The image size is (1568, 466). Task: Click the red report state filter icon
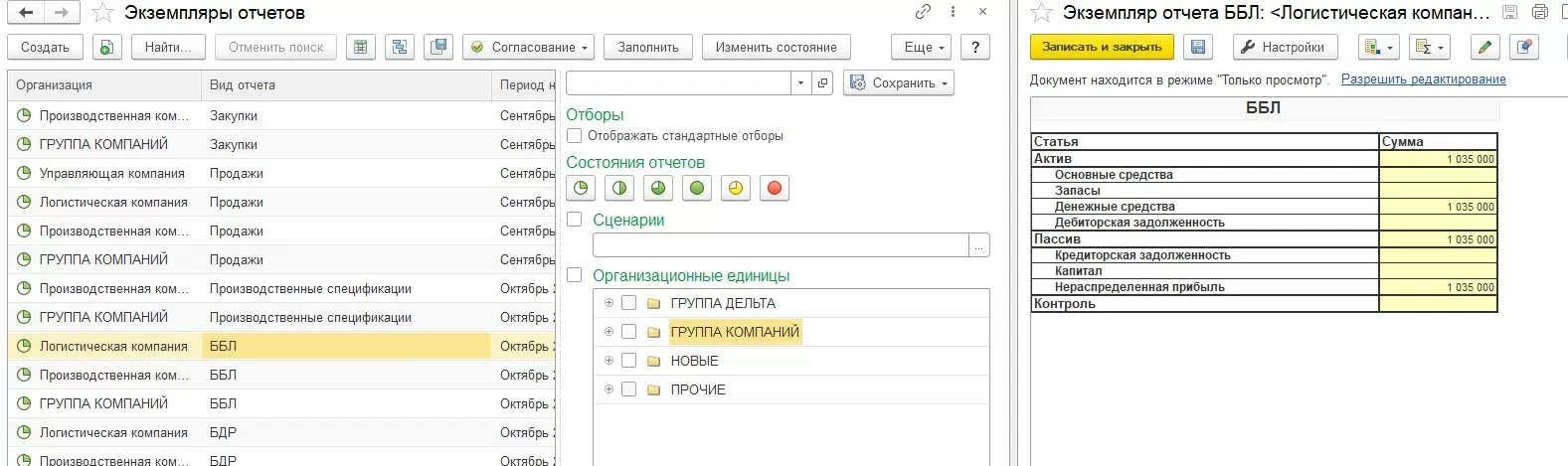pos(775,188)
